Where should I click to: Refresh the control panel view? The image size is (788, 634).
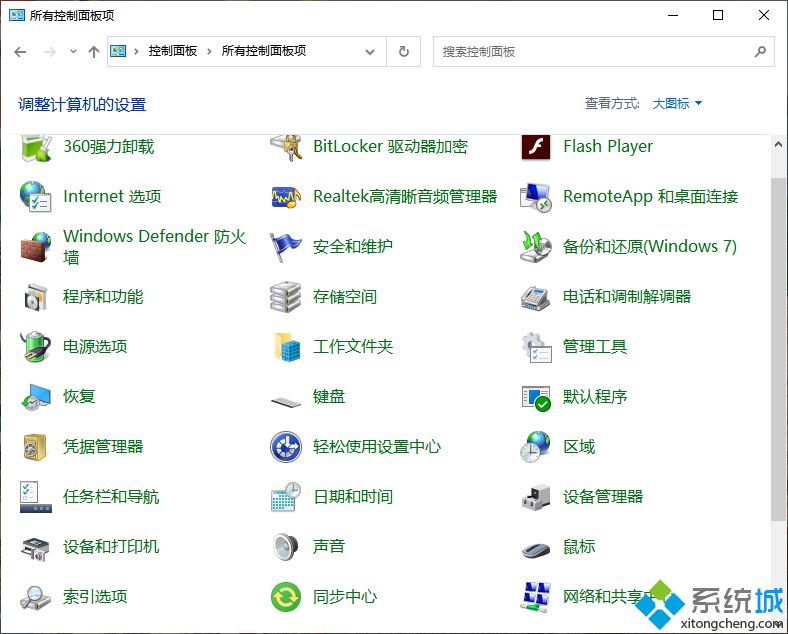(404, 51)
